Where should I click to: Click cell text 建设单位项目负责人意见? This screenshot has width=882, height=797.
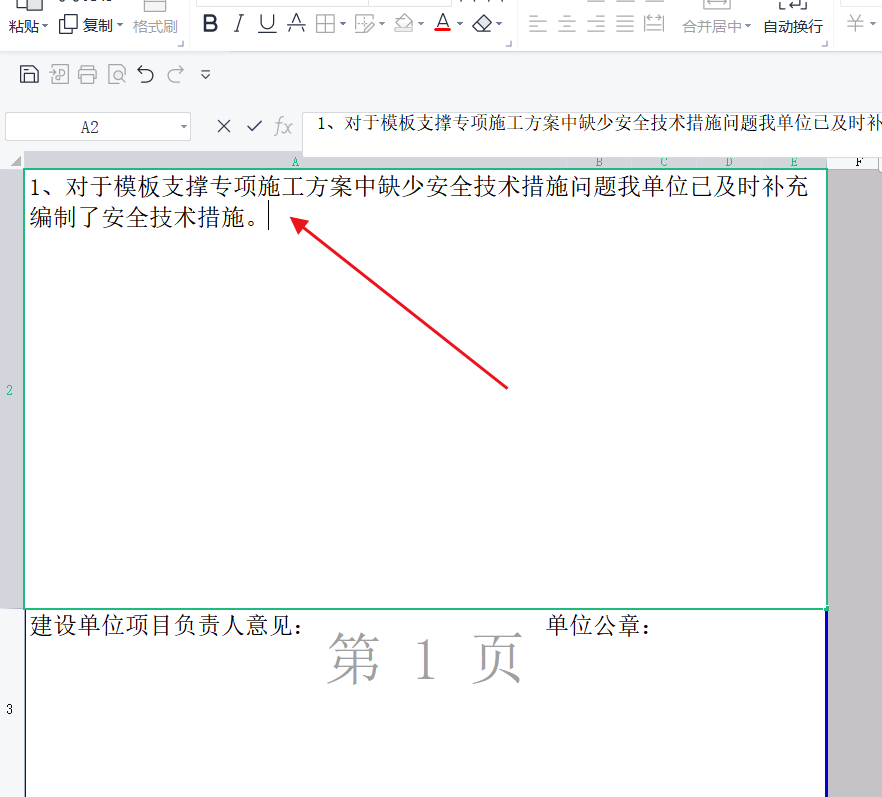[x=160, y=625]
